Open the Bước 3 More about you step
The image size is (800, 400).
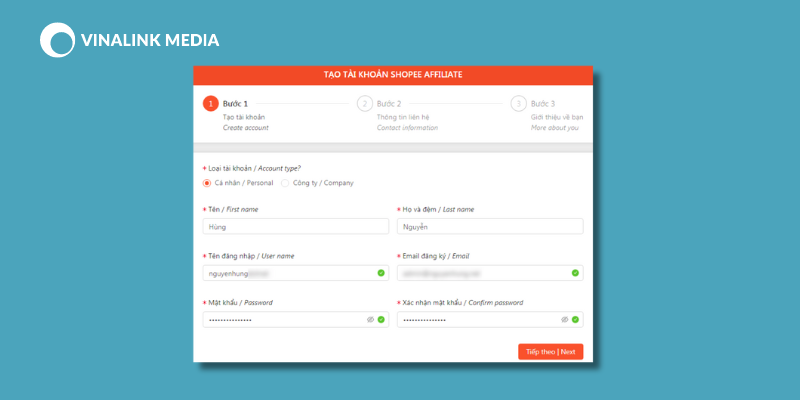[547, 115]
